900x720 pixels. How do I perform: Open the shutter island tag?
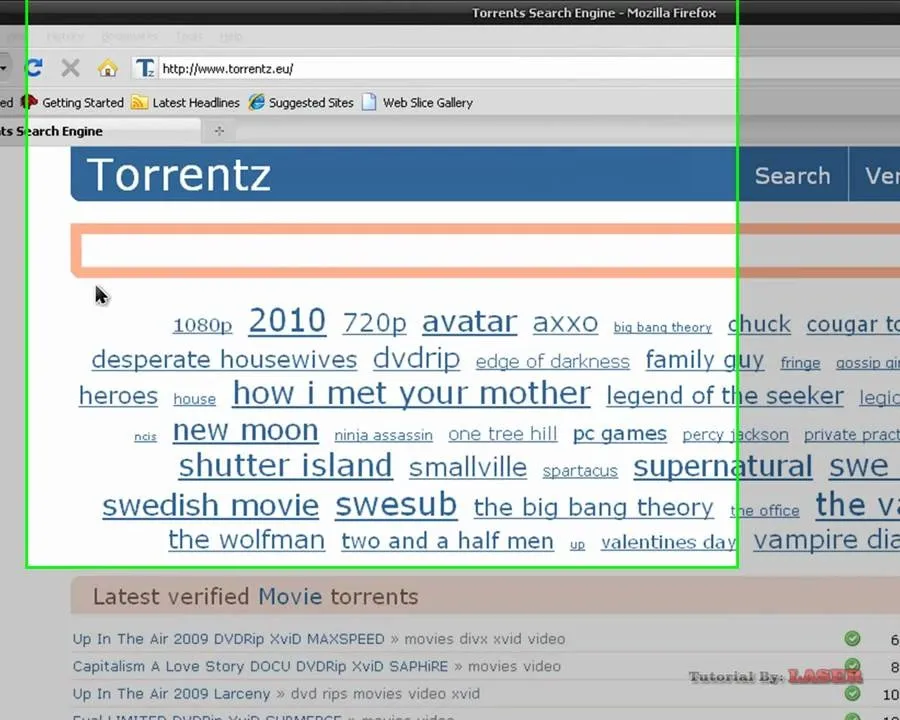pos(286,466)
